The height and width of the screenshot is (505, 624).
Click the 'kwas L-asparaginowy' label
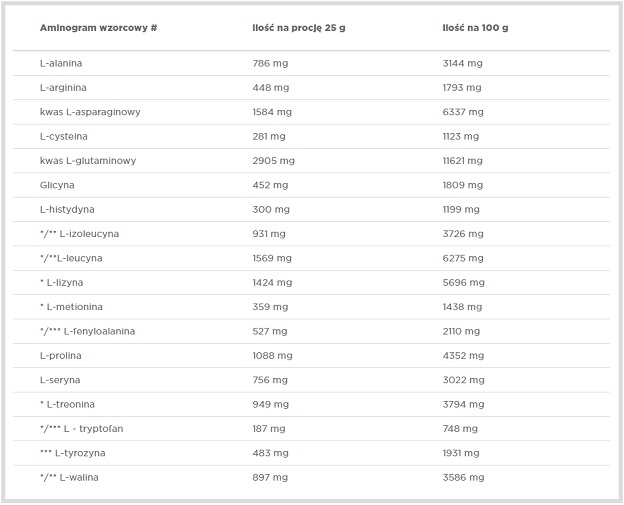pos(90,112)
